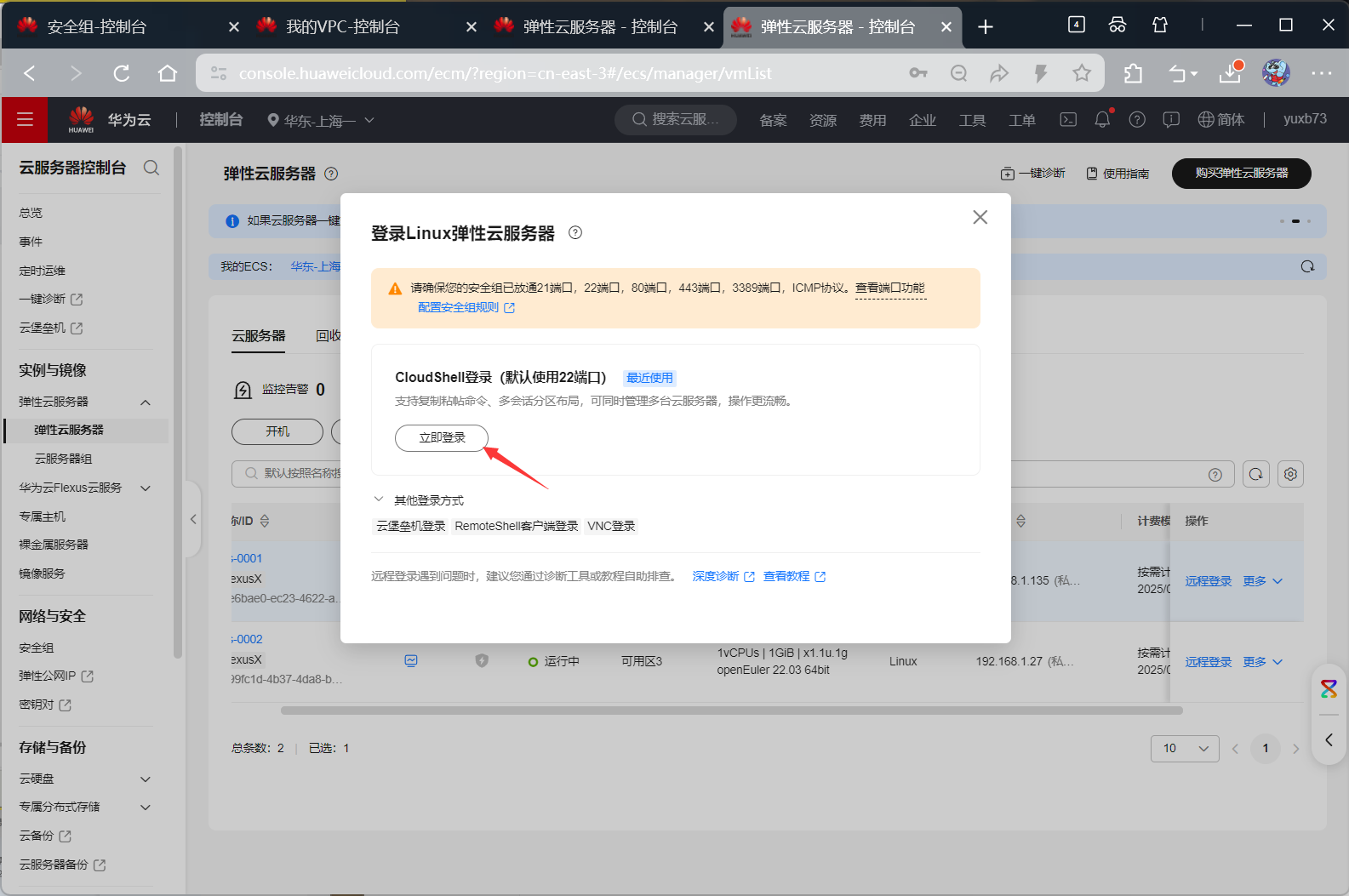Click the 开机 button
The height and width of the screenshot is (896, 1349).
277,431
